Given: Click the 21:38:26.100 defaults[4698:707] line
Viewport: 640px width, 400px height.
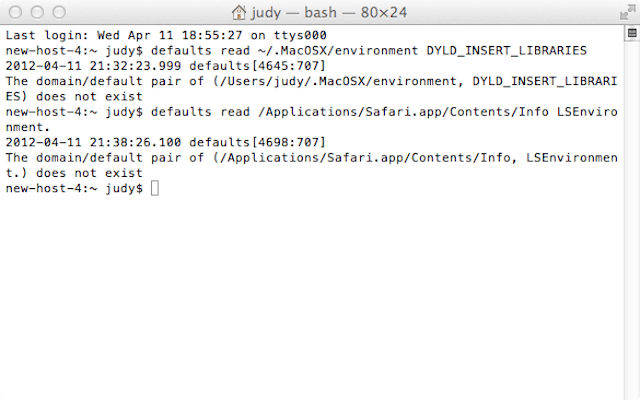Looking at the screenshot, I should click(166, 142).
